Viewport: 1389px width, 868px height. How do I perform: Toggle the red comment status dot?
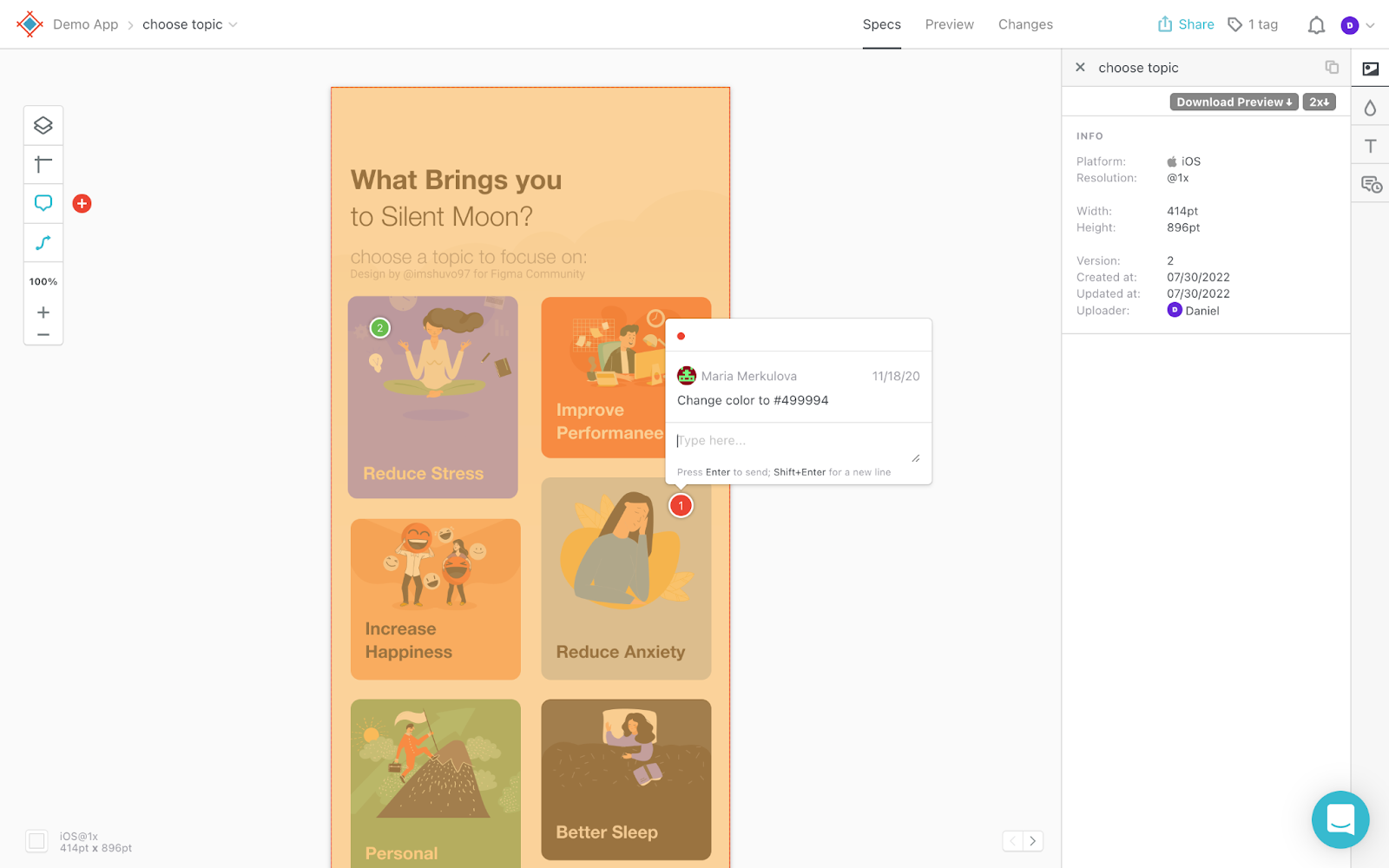(x=681, y=336)
